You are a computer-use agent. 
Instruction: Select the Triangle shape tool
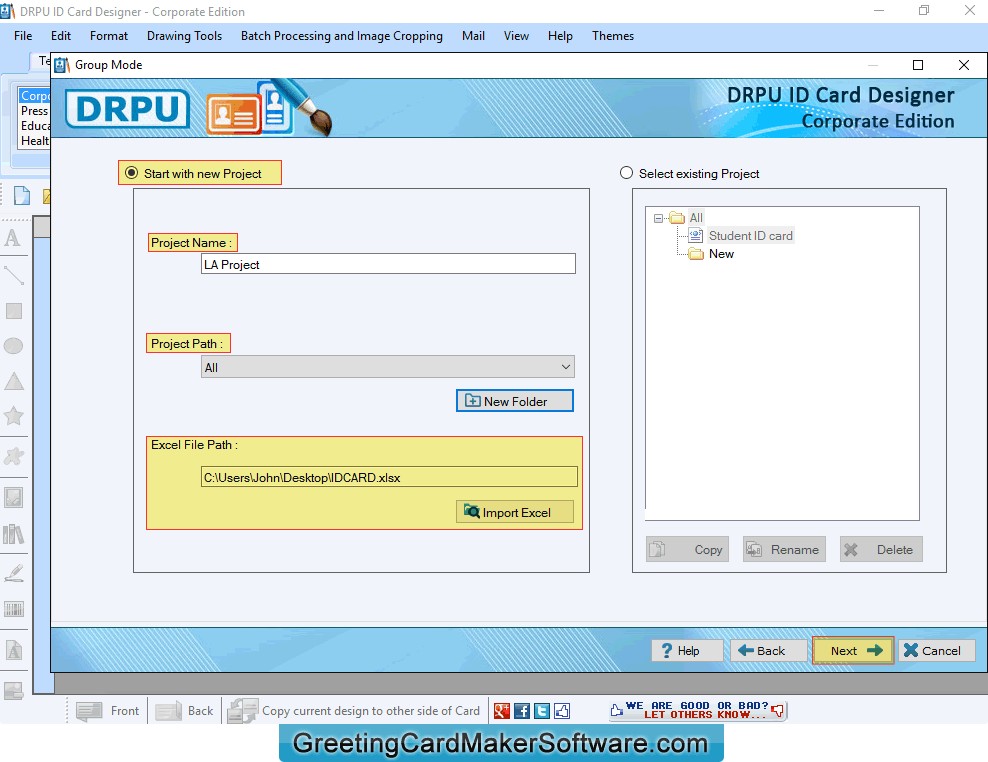point(14,381)
